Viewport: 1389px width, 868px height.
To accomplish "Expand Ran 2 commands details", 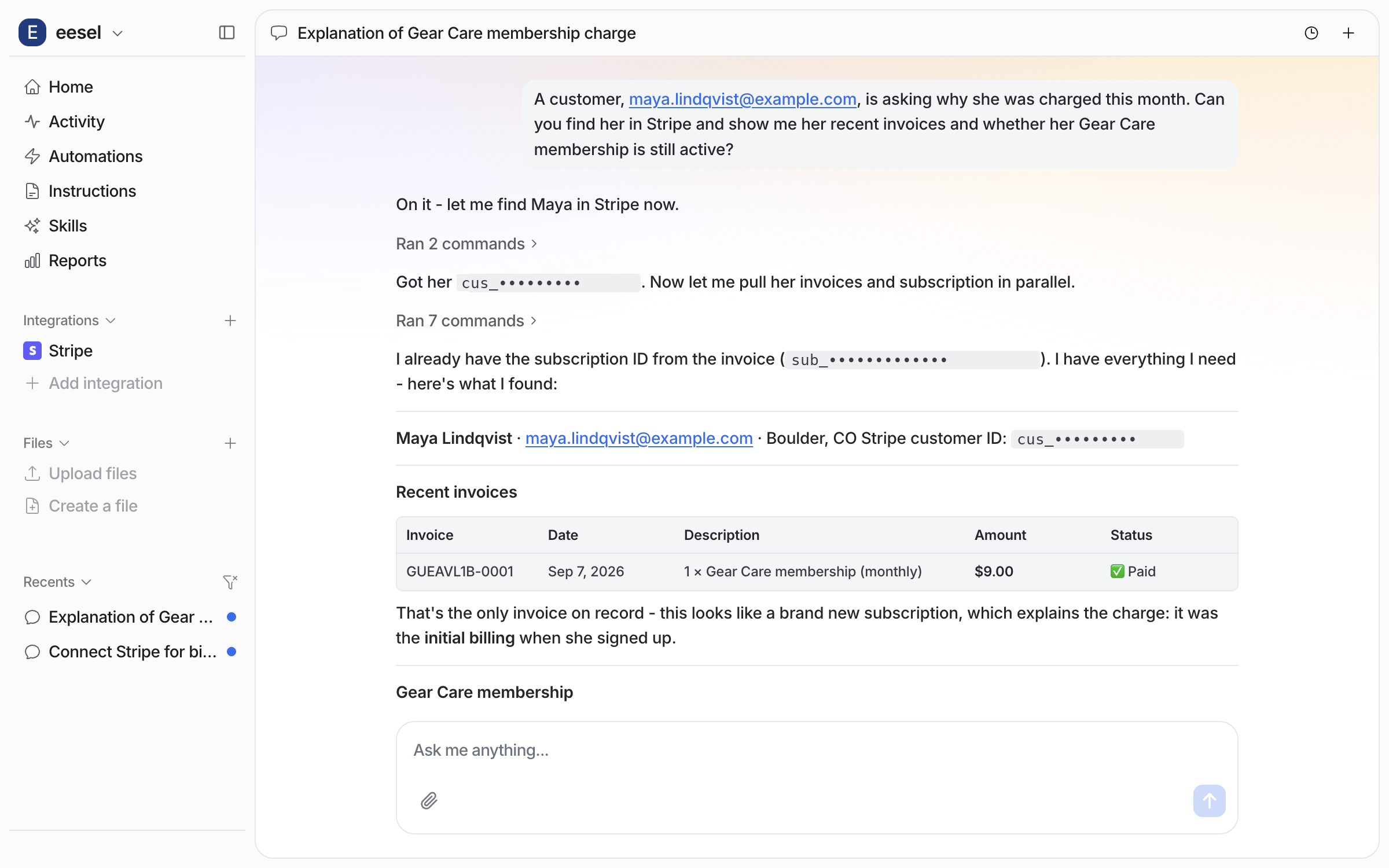I will 466,244.
